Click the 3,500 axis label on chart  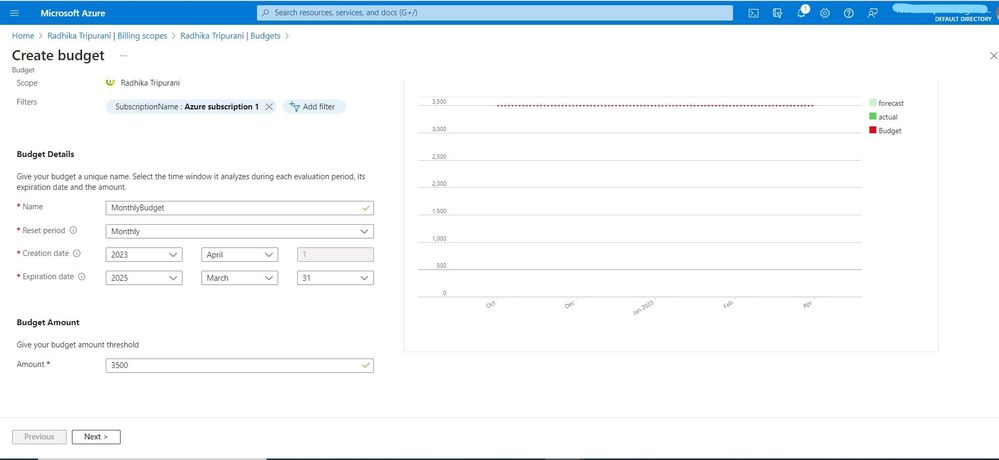(439, 102)
